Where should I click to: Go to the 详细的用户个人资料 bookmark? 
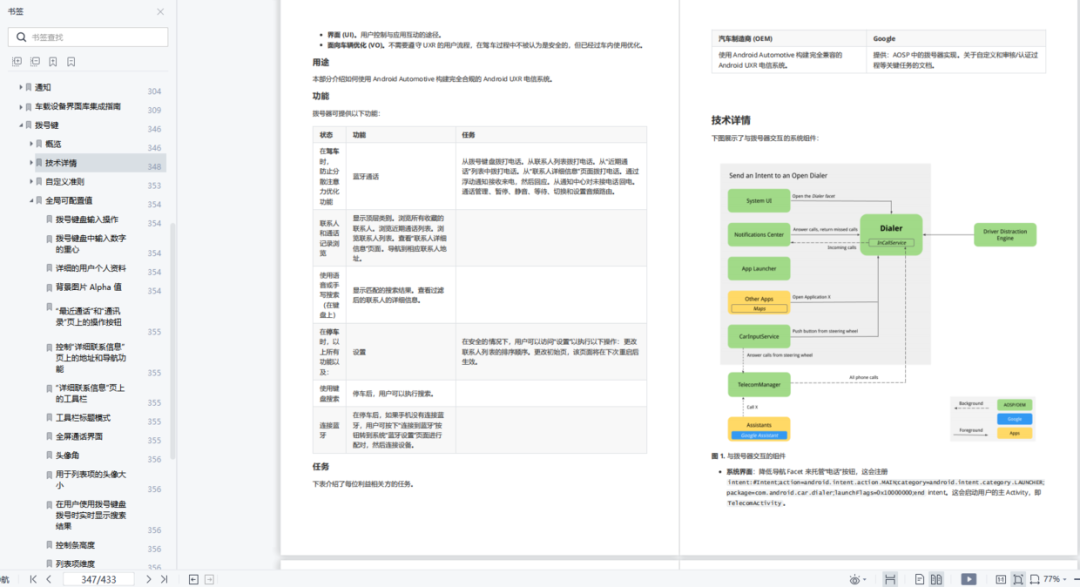point(91,268)
